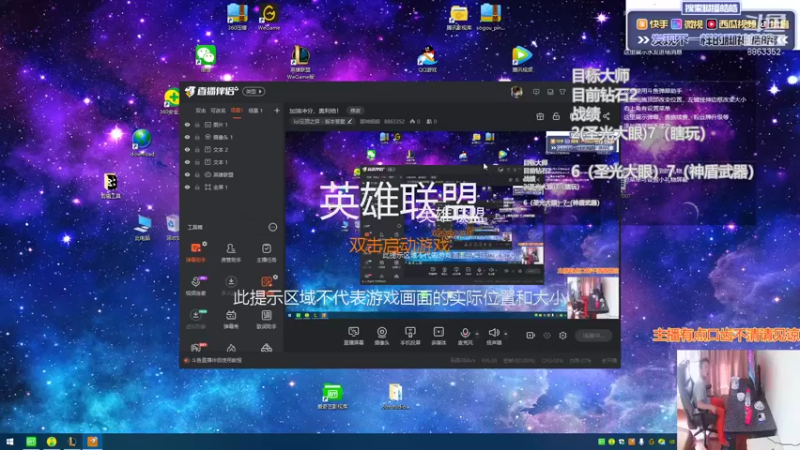Toggle the preview lock icon
Viewport: 800px width, 450px height.
coord(556,116)
